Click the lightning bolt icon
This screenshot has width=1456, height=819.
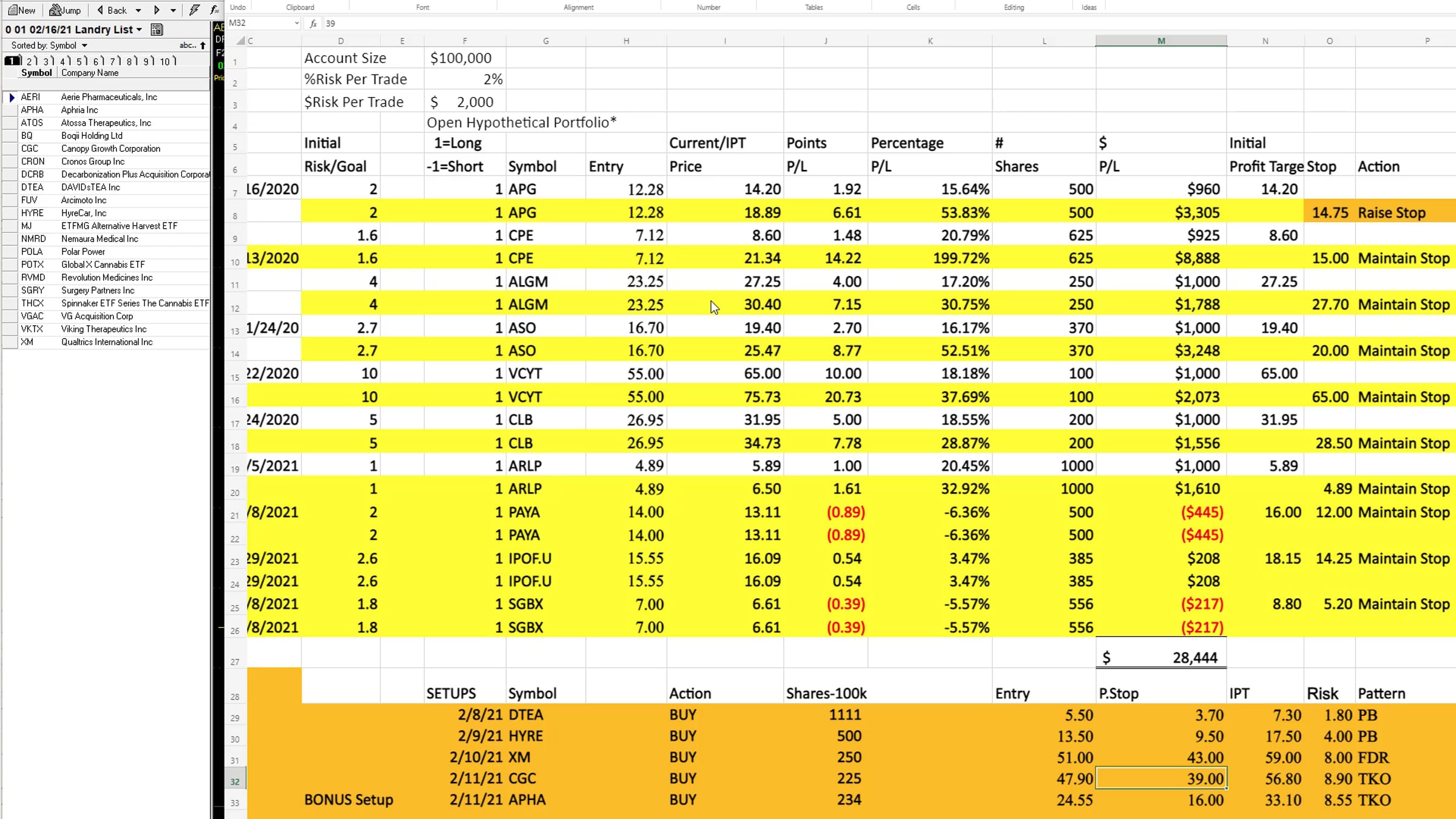pos(194,10)
